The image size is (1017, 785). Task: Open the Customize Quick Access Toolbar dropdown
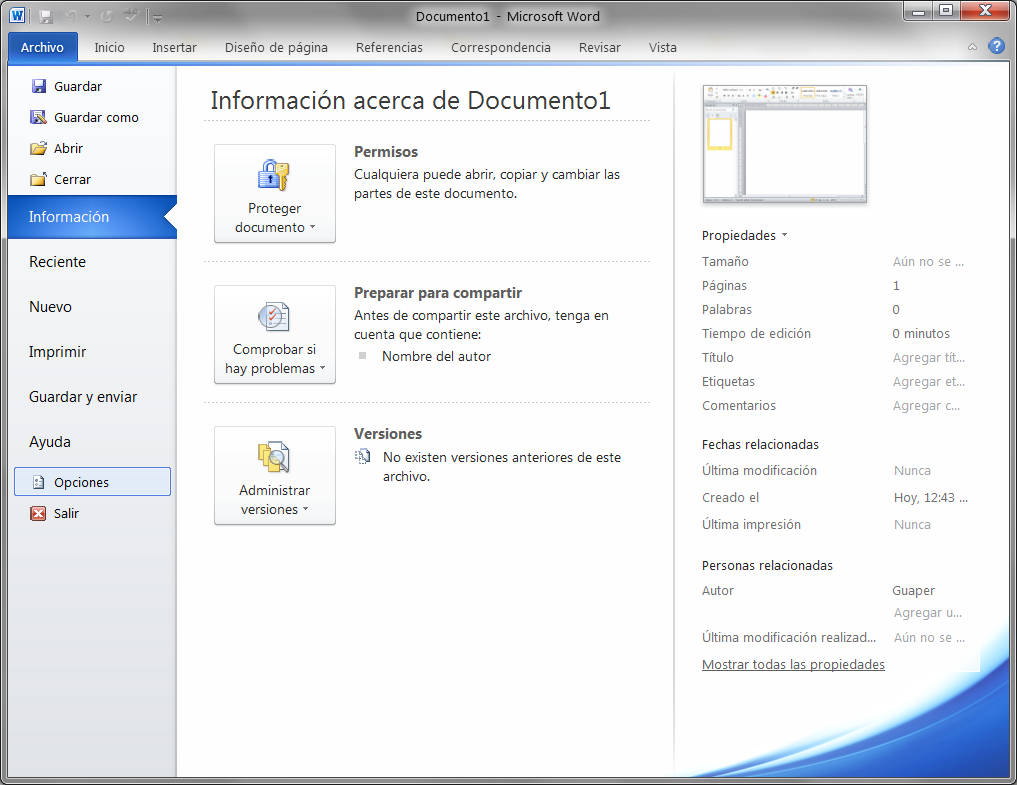point(158,18)
